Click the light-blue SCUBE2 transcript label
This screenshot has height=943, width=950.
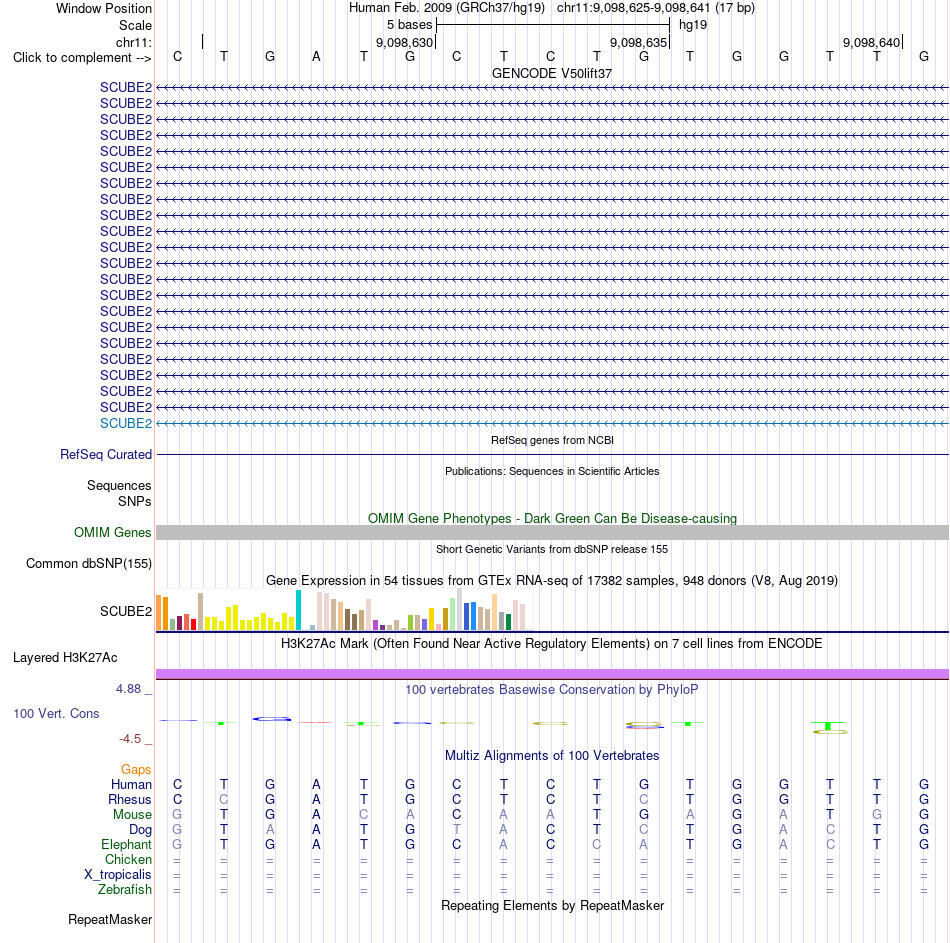(x=126, y=423)
